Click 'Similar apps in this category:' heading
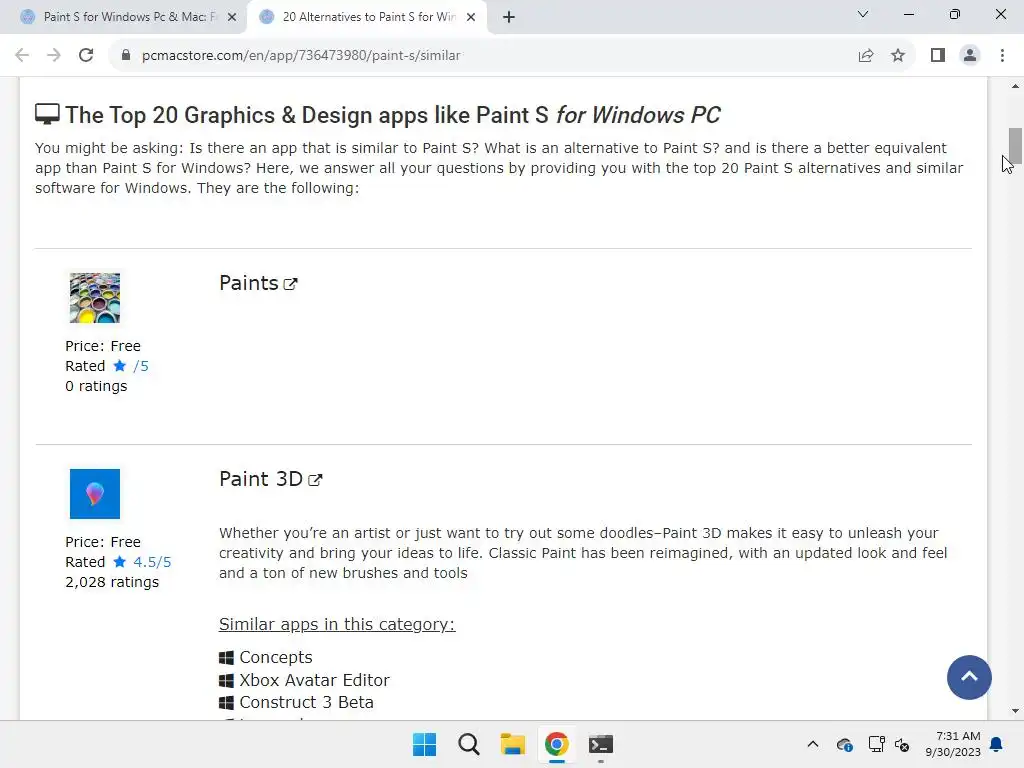This screenshot has width=1024, height=768. coord(337,624)
